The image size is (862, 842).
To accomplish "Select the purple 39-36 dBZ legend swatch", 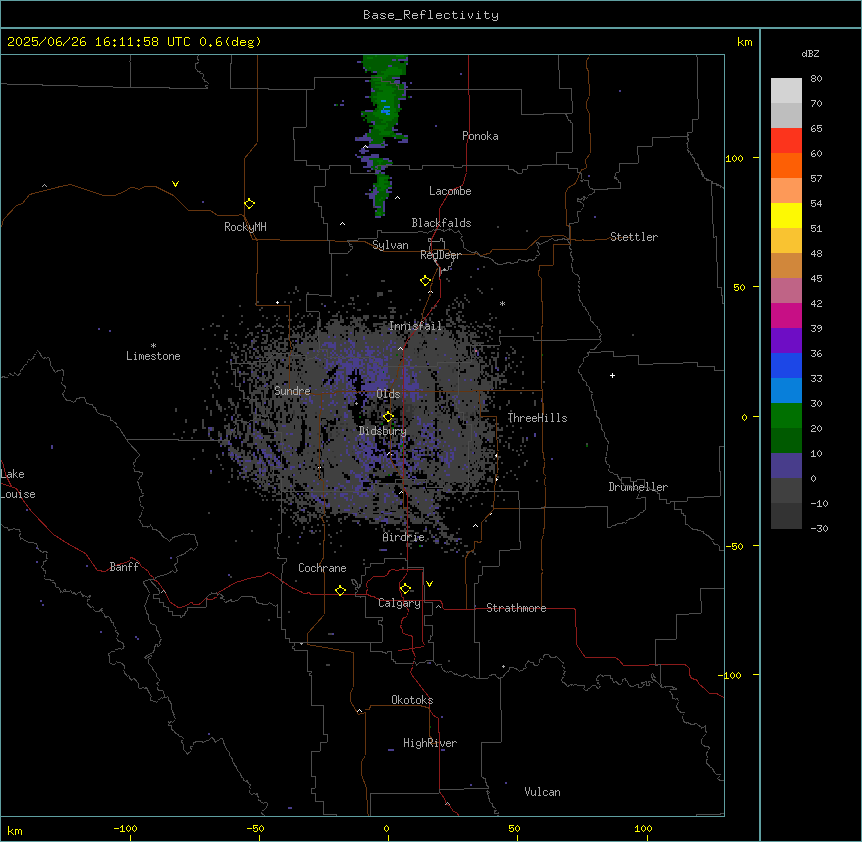I will coord(786,341).
